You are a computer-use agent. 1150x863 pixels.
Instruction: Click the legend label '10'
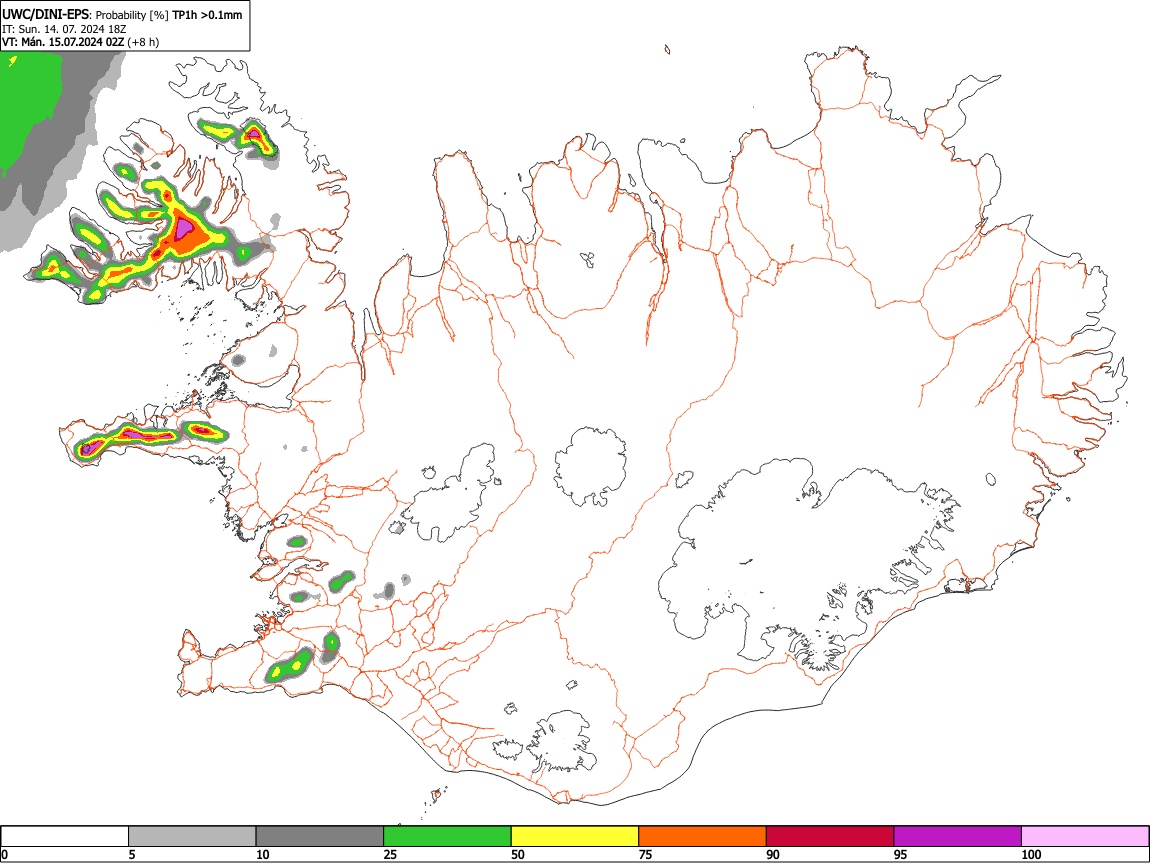coord(263,854)
